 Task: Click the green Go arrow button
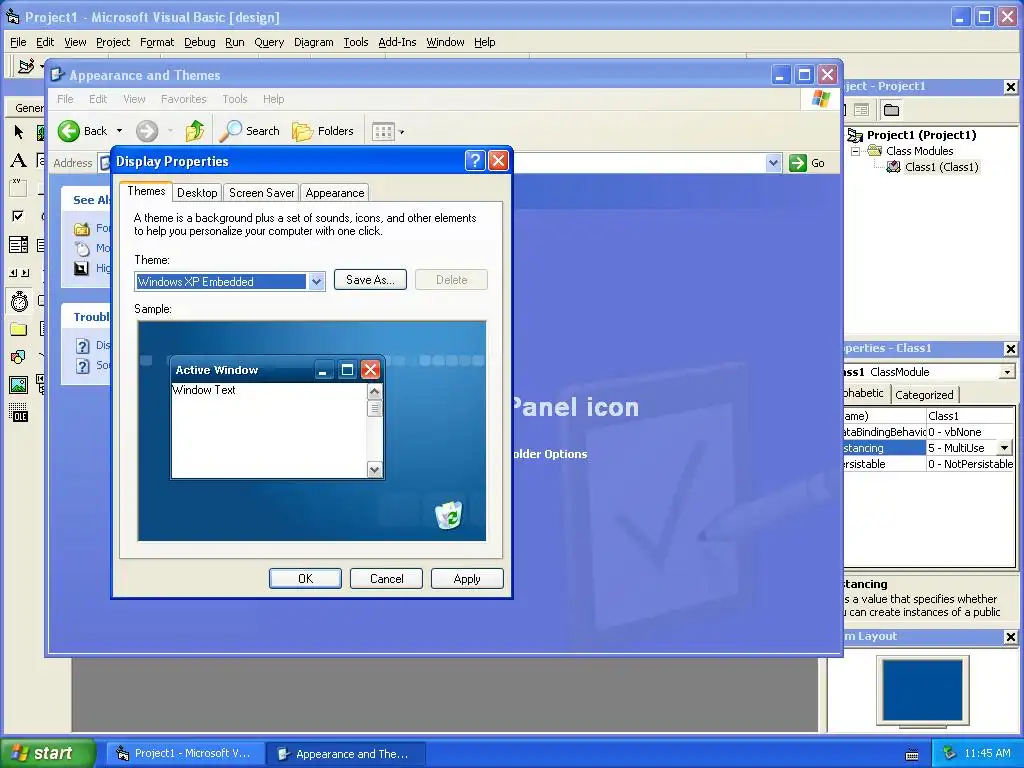coord(798,163)
